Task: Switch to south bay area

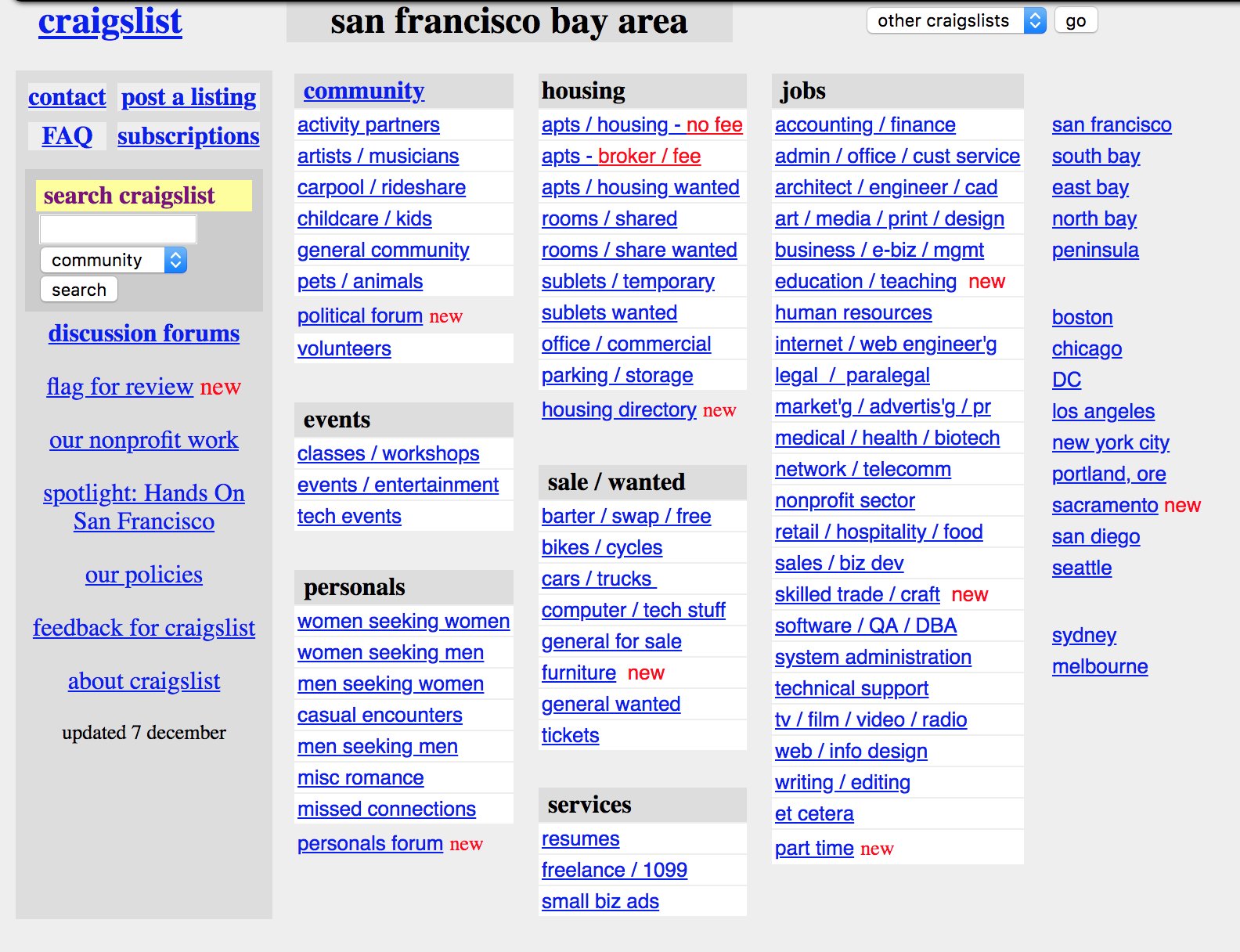Action: pos(1096,156)
